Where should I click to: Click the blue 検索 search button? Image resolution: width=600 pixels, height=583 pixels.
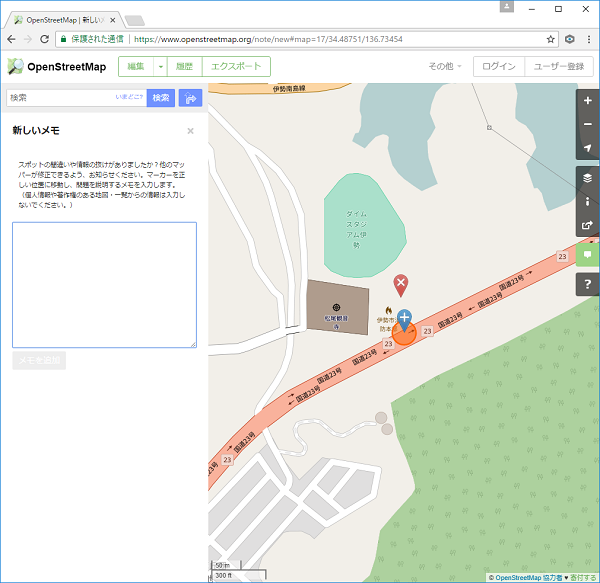pyautogui.click(x=161, y=98)
